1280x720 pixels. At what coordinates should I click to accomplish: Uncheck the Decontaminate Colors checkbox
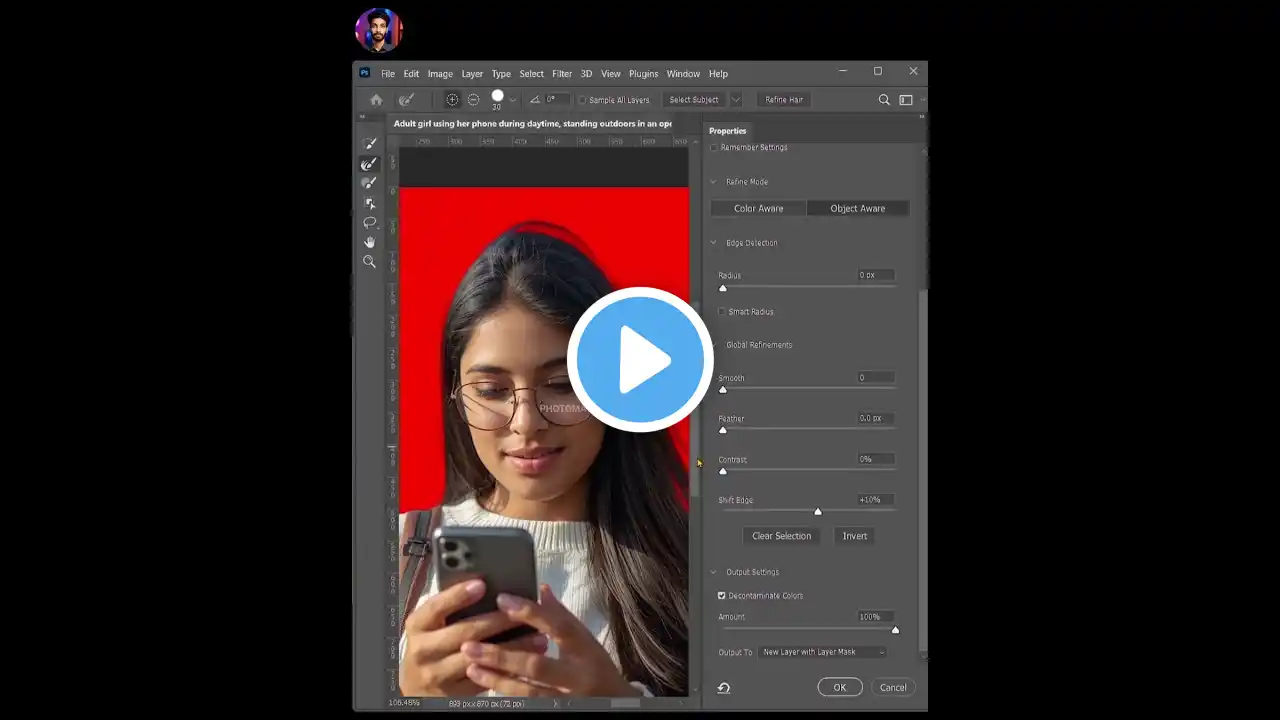coord(722,596)
